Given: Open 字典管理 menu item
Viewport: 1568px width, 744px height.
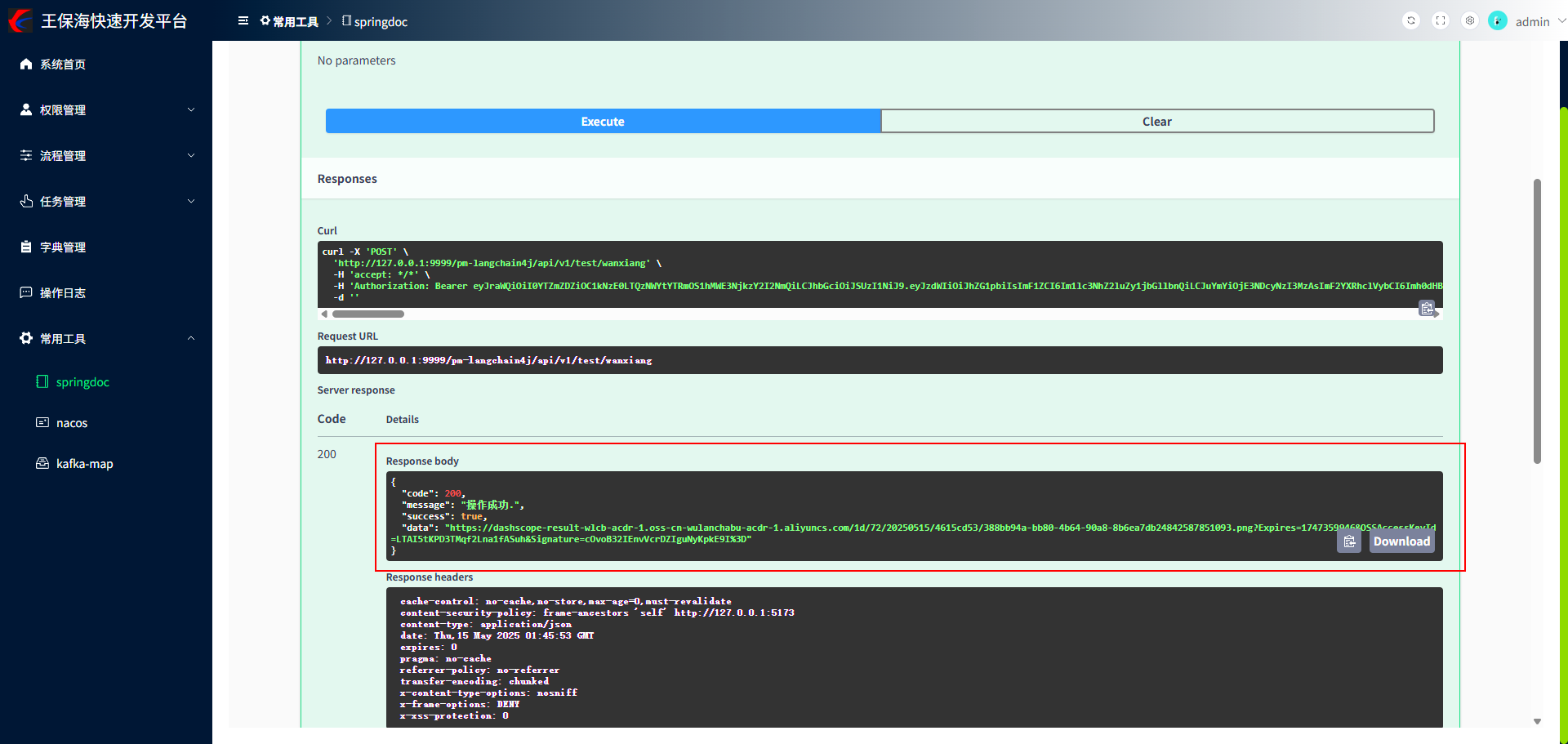Looking at the screenshot, I should 106,247.
